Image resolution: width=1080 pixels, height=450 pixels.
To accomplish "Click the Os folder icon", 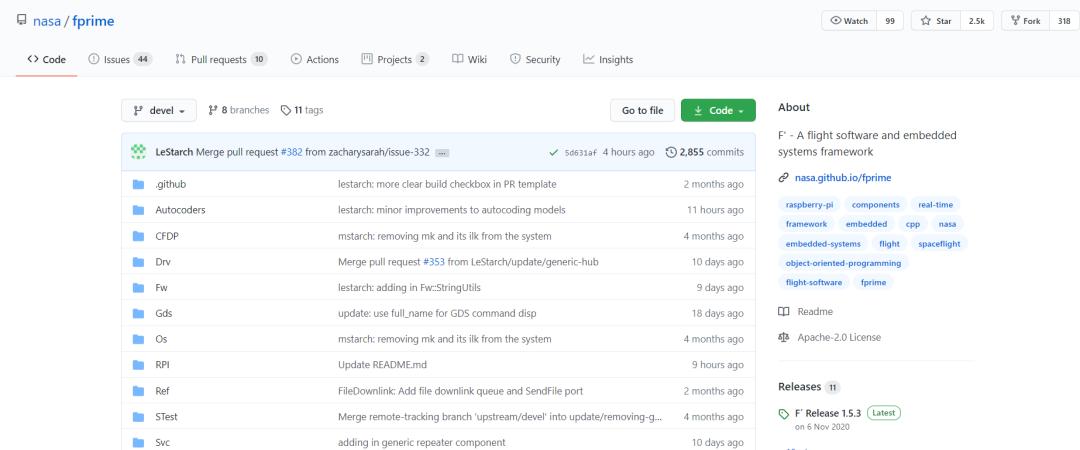I will pos(138,339).
